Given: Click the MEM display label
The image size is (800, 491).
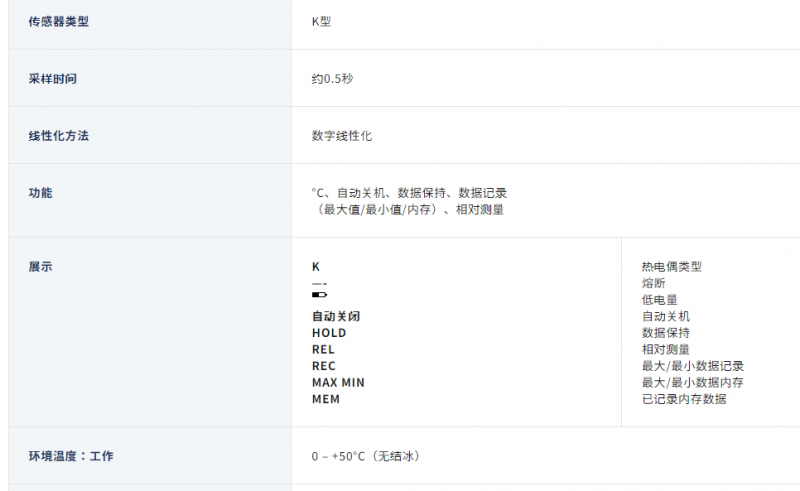Looking at the screenshot, I should click(x=326, y=399).
